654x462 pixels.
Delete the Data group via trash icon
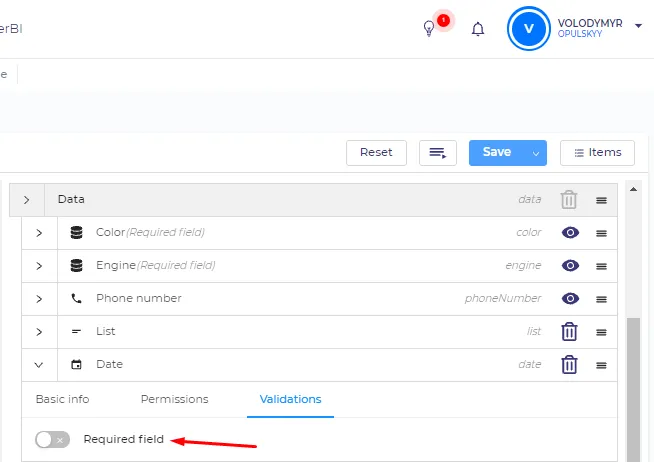pyautogui.click(x=569, y=199)
